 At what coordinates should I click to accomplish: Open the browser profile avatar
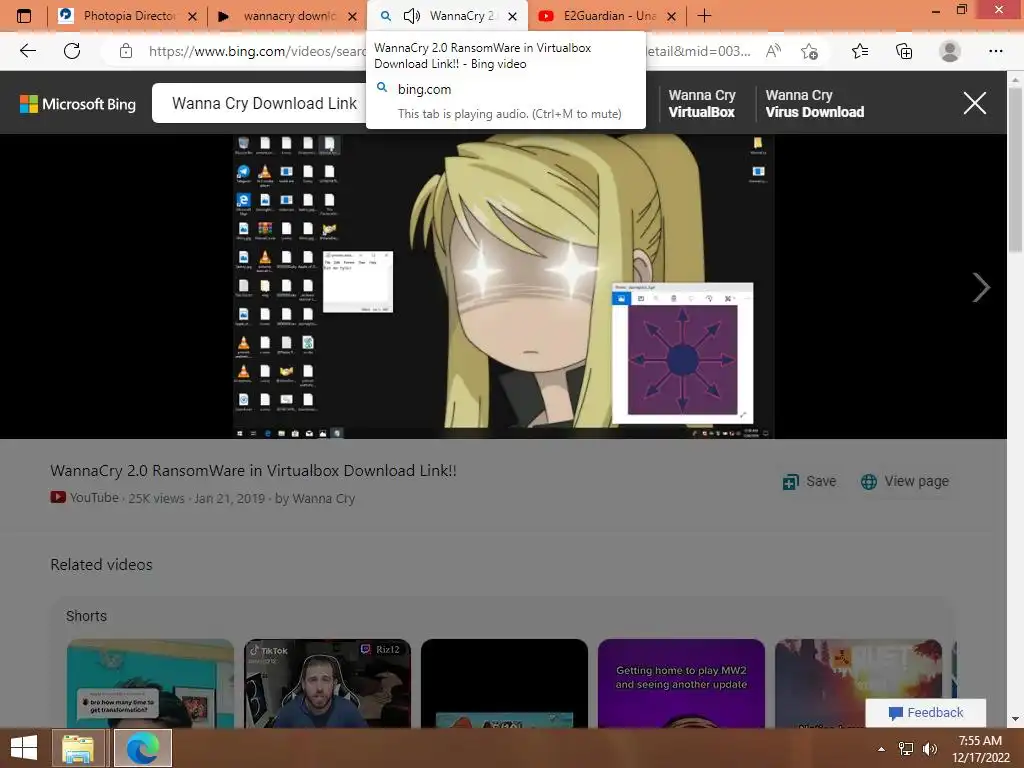click(950, 51)
